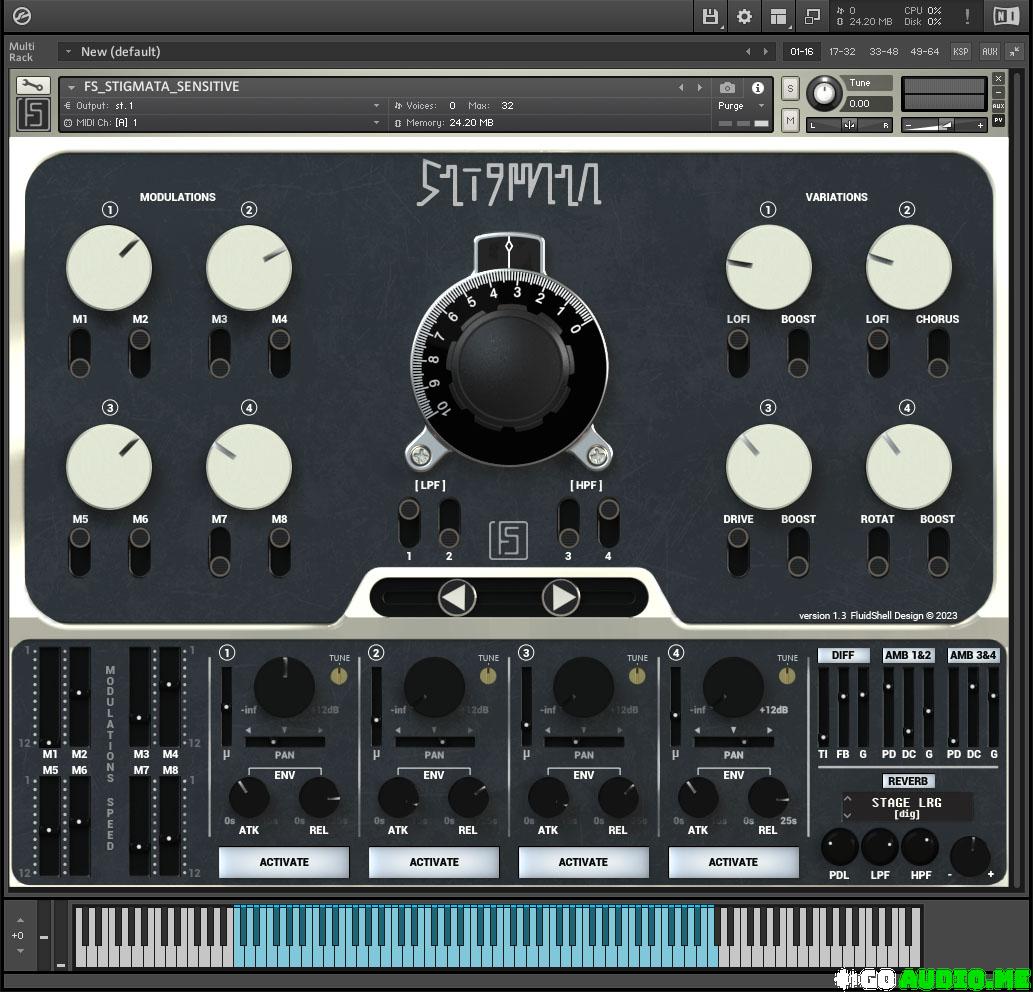
Task: Select the 01-16 rack page tab
Action: [x=802, y=51]
